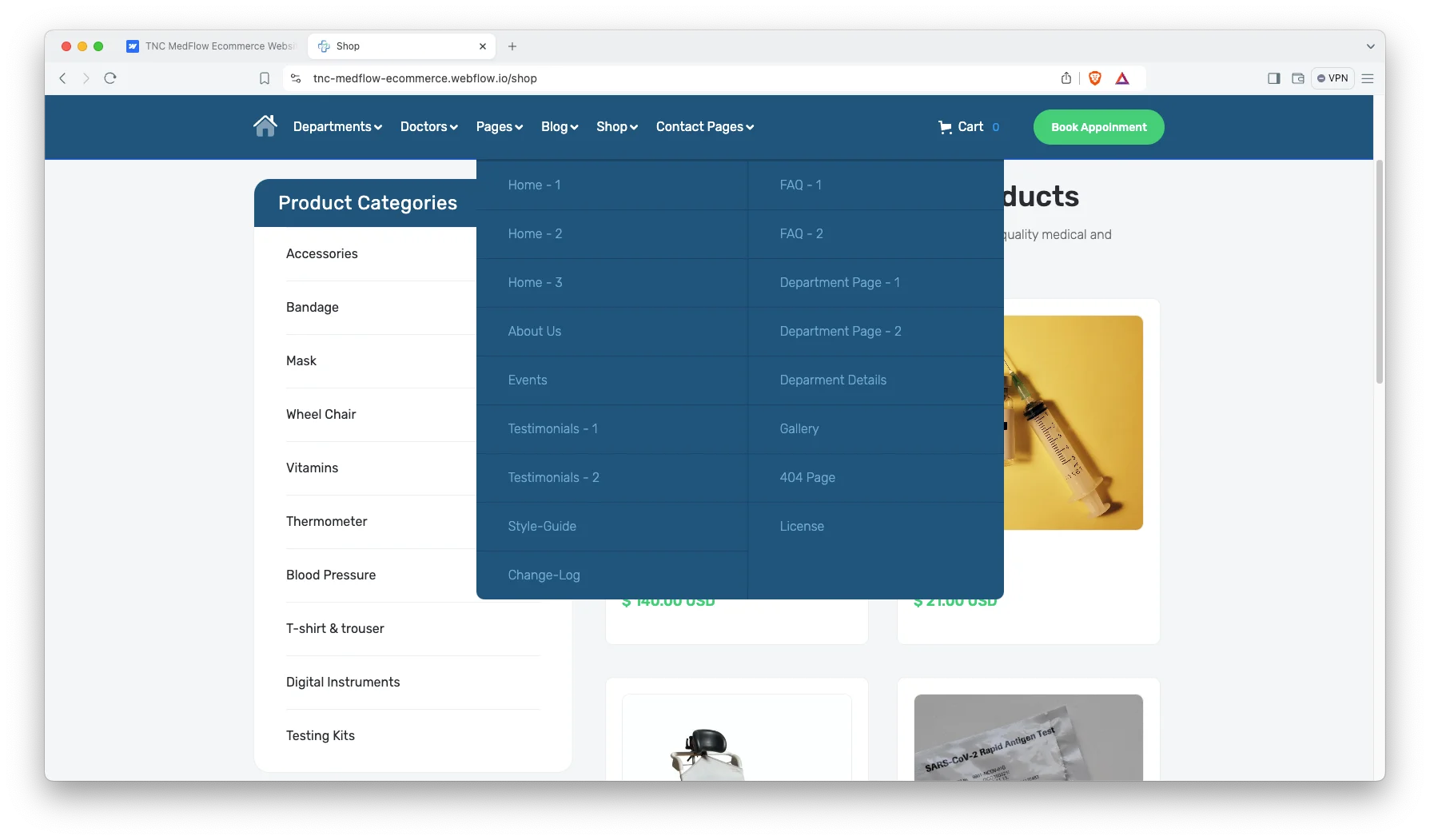Expand the Contact Pages dropdown
1430x840 pixels.
click(x=703, y=126)
